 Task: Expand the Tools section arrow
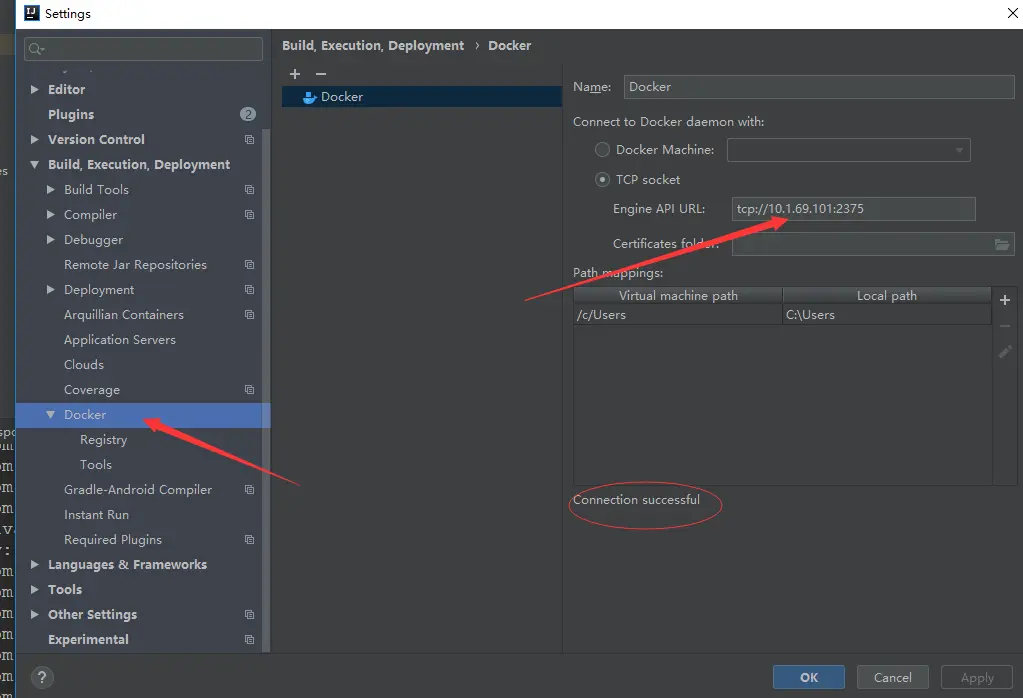coord(35,590)
